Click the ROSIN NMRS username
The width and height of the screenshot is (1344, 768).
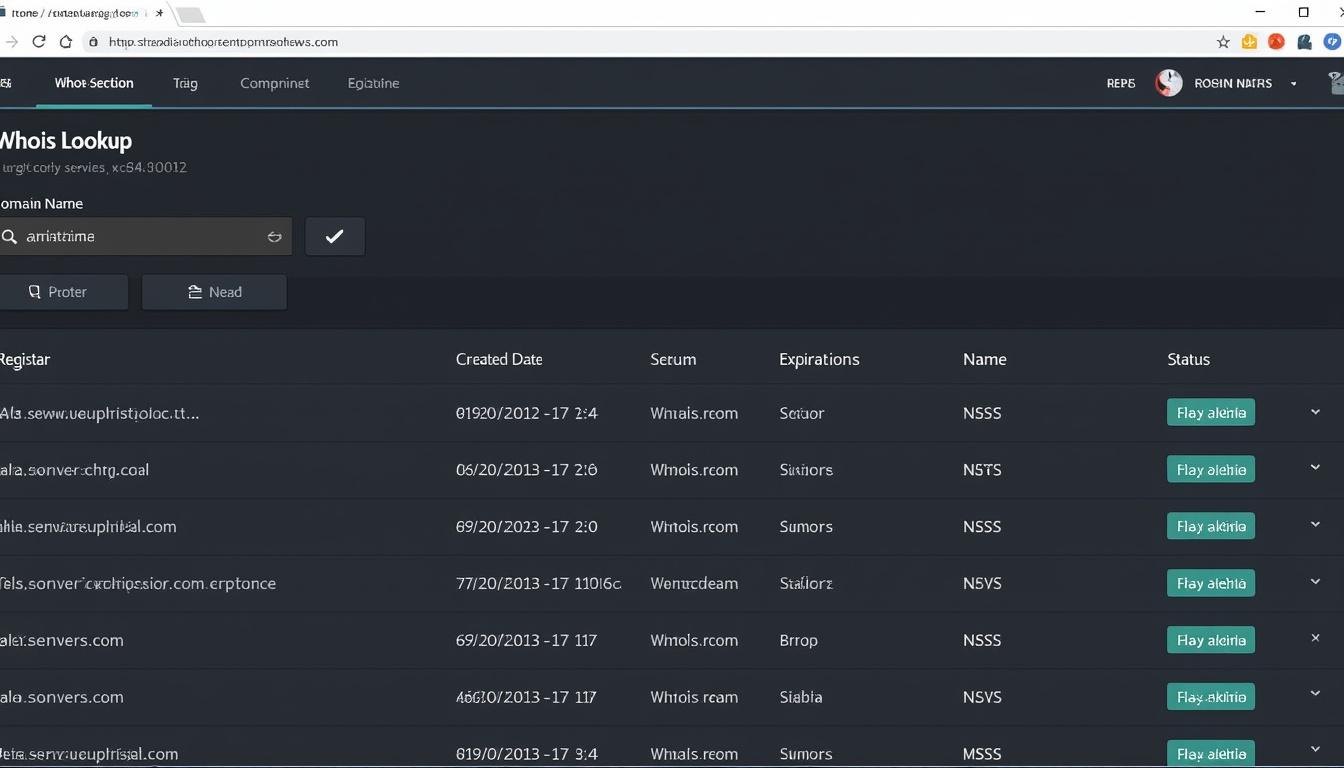pos(1233,83)
